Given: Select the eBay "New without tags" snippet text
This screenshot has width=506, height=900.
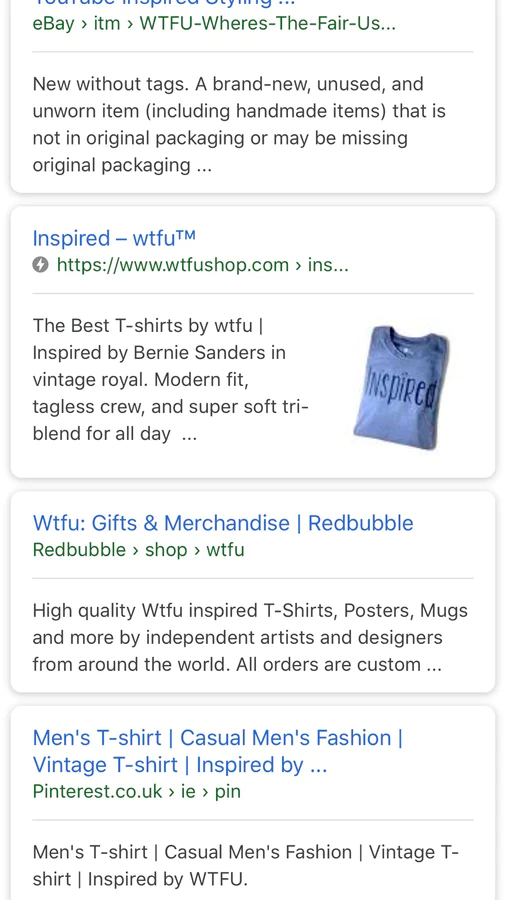Looking at the screenshot, I should pyautogui.click(x=239, y=125).
